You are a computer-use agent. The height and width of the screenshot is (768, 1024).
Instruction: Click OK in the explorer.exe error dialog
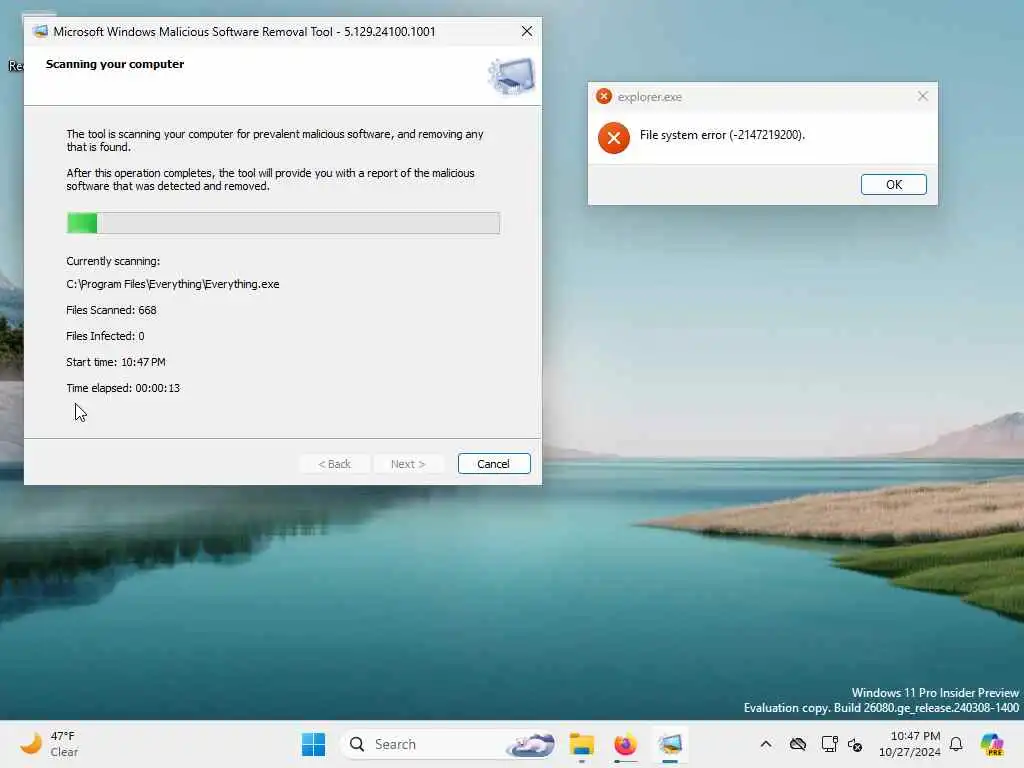pyautogui.click(x=893, y=185)
